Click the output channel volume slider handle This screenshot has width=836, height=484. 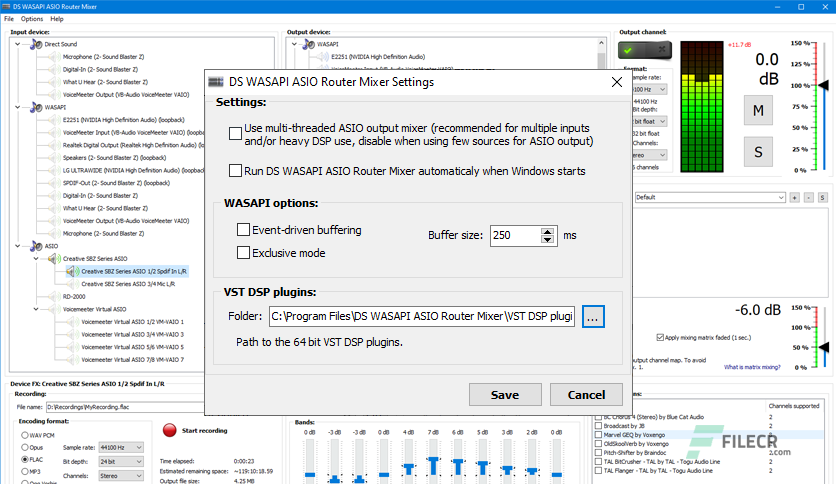824,85
